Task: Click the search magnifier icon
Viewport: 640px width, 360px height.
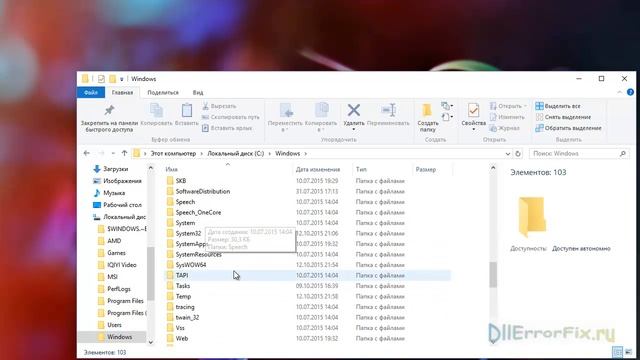Action: click(623, 154)
